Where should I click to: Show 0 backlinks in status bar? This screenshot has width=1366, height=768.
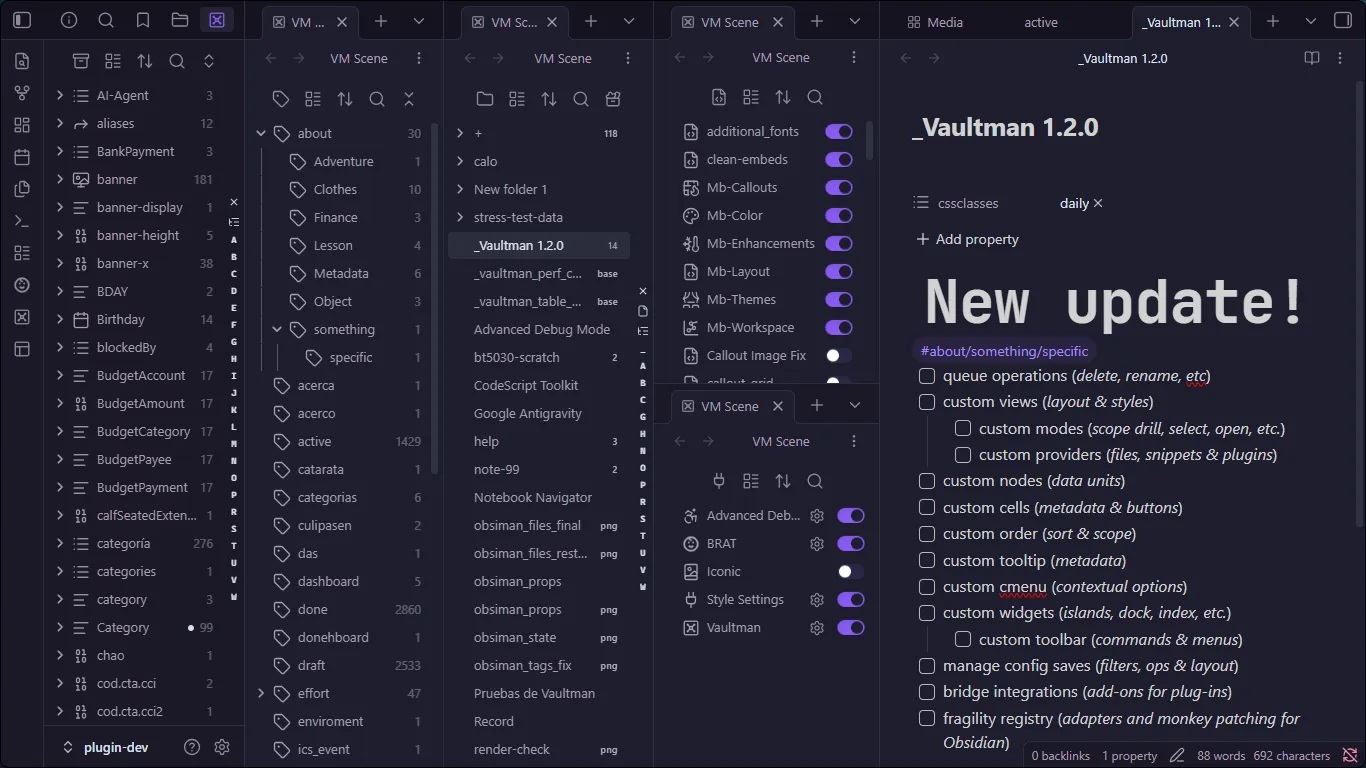(x=1060, y=756)
